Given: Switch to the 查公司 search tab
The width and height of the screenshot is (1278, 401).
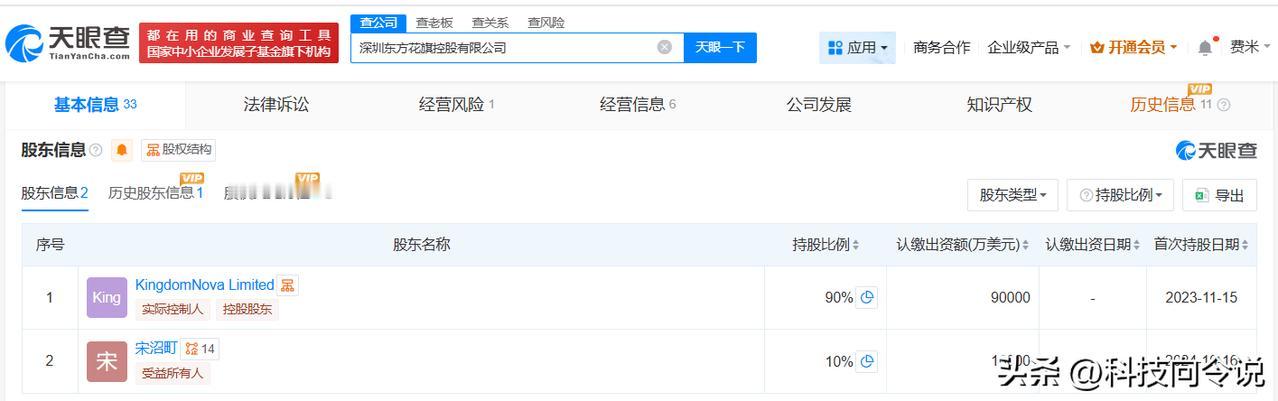Looking at the screenshot, I should pos(379,22).
